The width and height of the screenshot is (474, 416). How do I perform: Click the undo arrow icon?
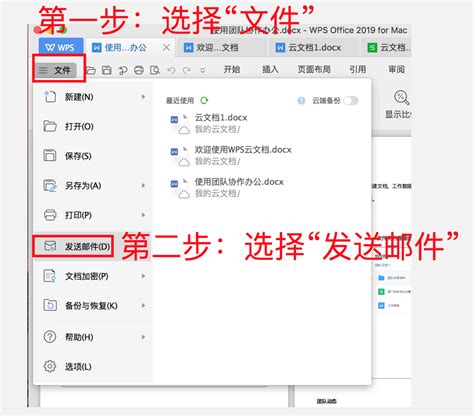171,70
